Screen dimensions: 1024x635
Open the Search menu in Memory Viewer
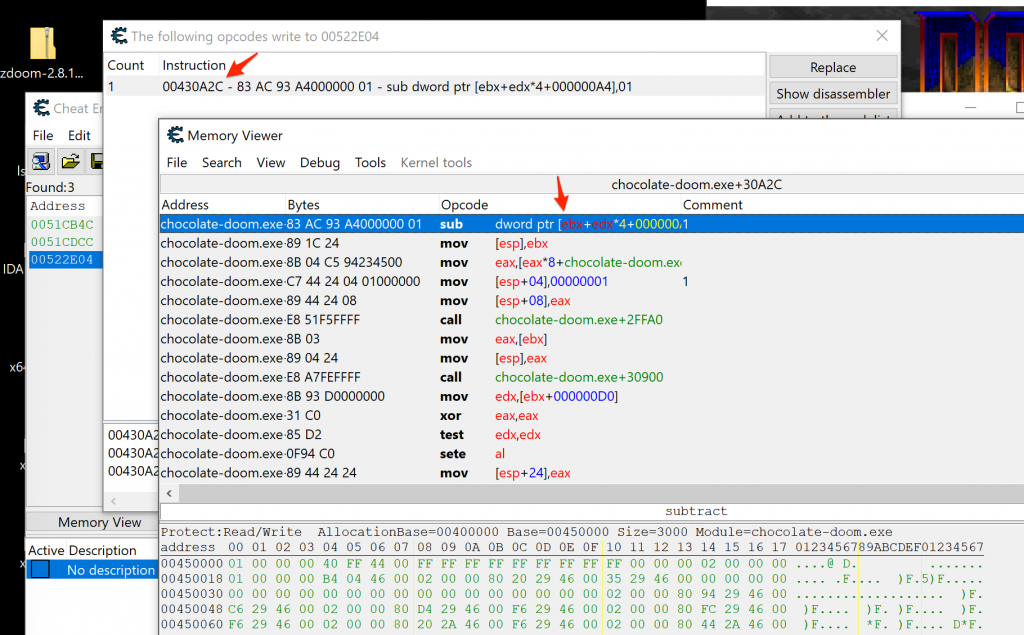[221, 162]
